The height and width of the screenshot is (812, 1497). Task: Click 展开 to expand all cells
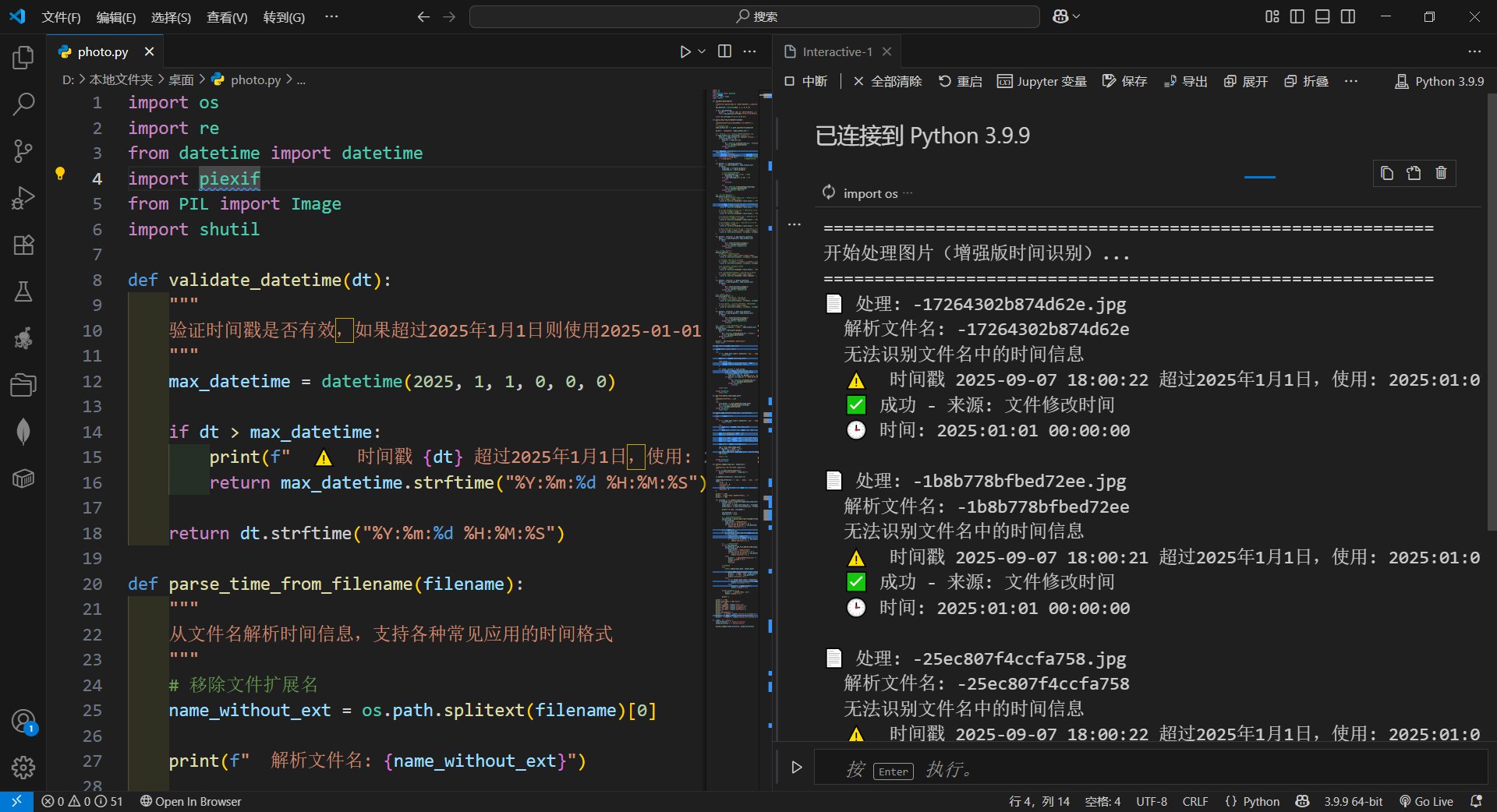point(1246,81)
